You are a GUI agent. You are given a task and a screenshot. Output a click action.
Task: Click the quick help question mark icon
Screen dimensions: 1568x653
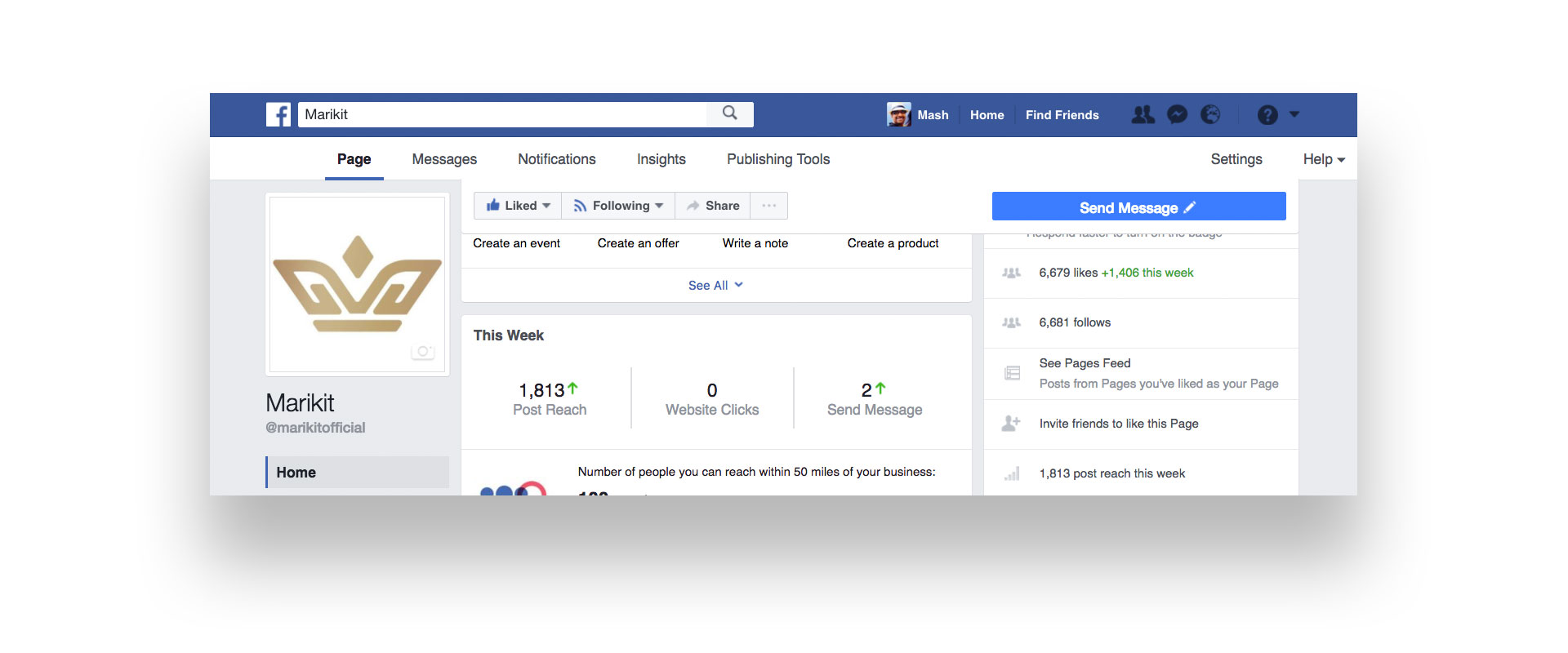coord(1267,115)
